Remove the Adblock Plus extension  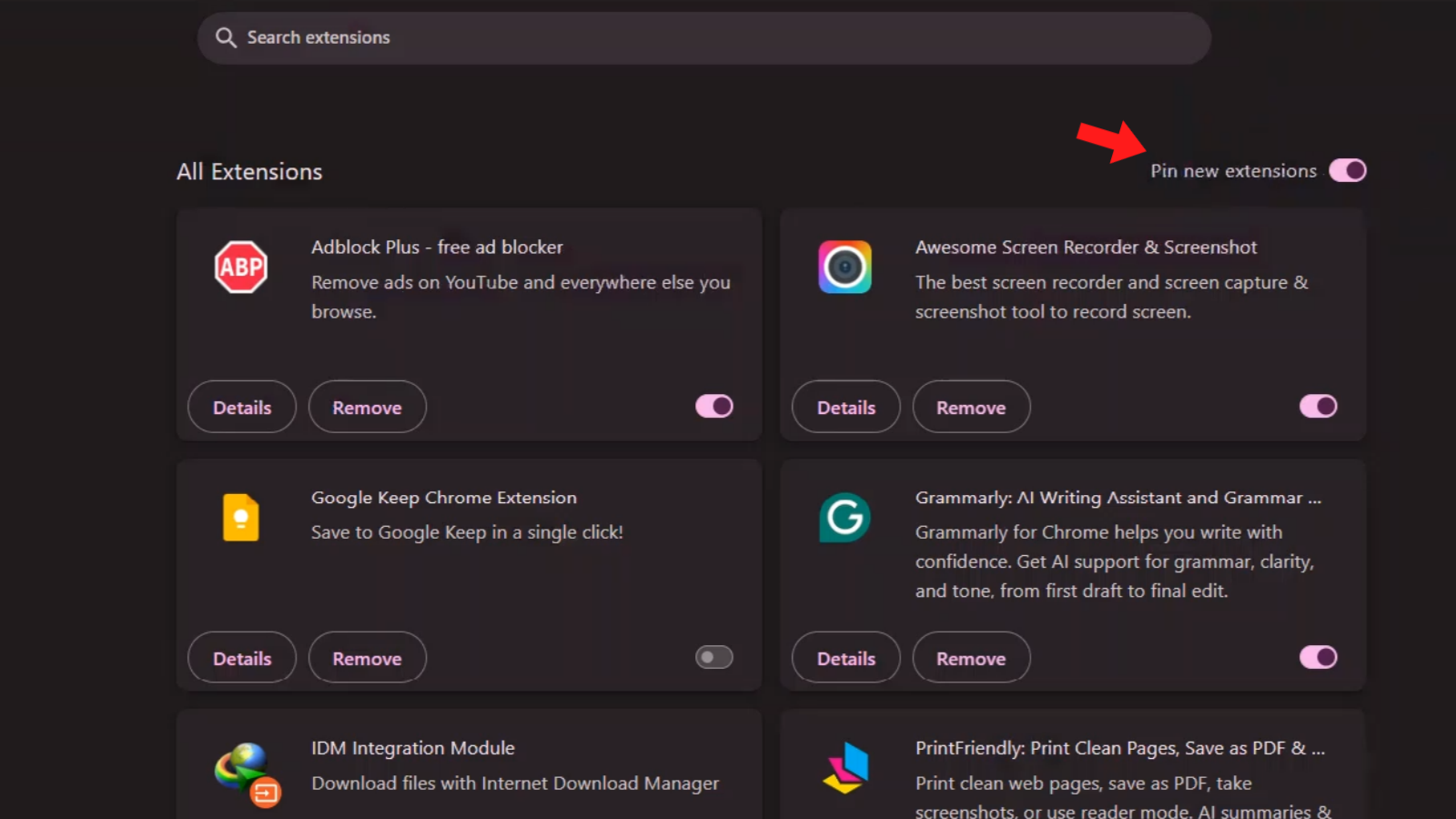pyautogui.click(x=368, y=407)
